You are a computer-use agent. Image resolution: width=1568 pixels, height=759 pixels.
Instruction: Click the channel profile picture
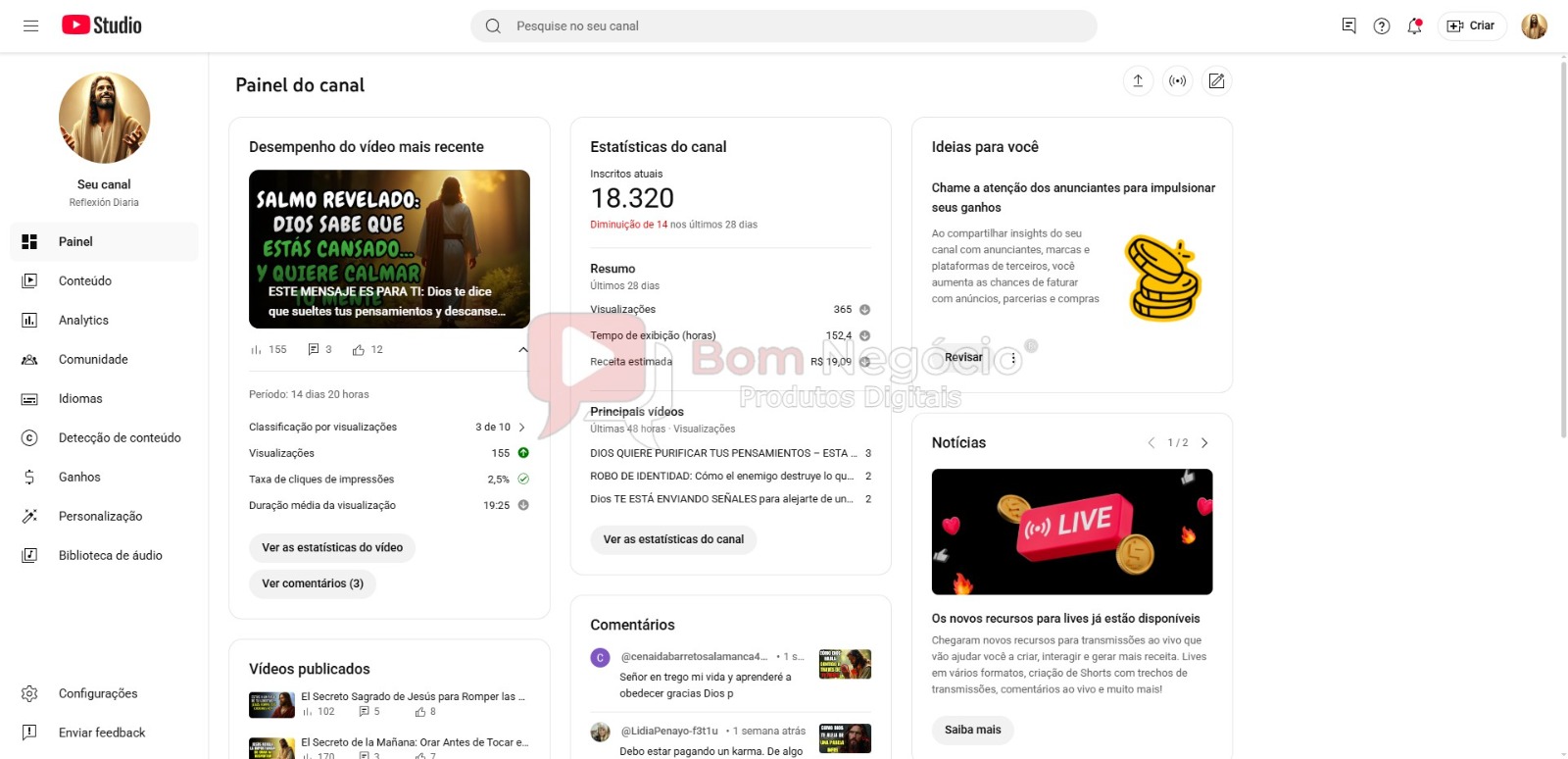coord(104,118)
